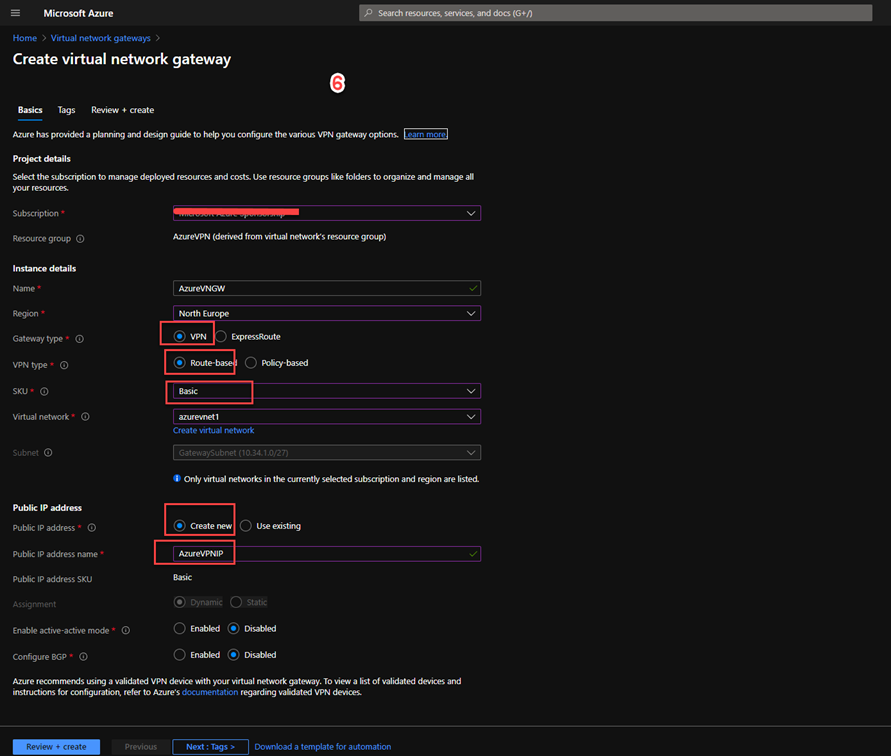The image size is (891, 756).
Task: Focus the Public IP address name field
Action: pyautogui.click(x=327, y=554)
